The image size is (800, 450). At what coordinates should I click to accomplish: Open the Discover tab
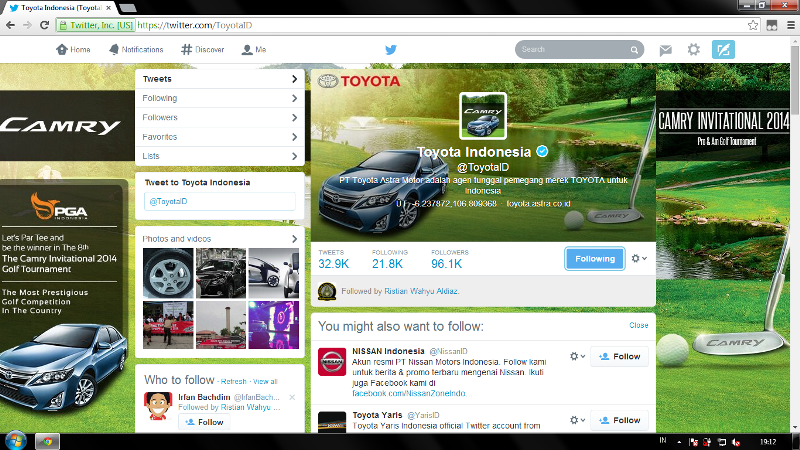(203, 49)
